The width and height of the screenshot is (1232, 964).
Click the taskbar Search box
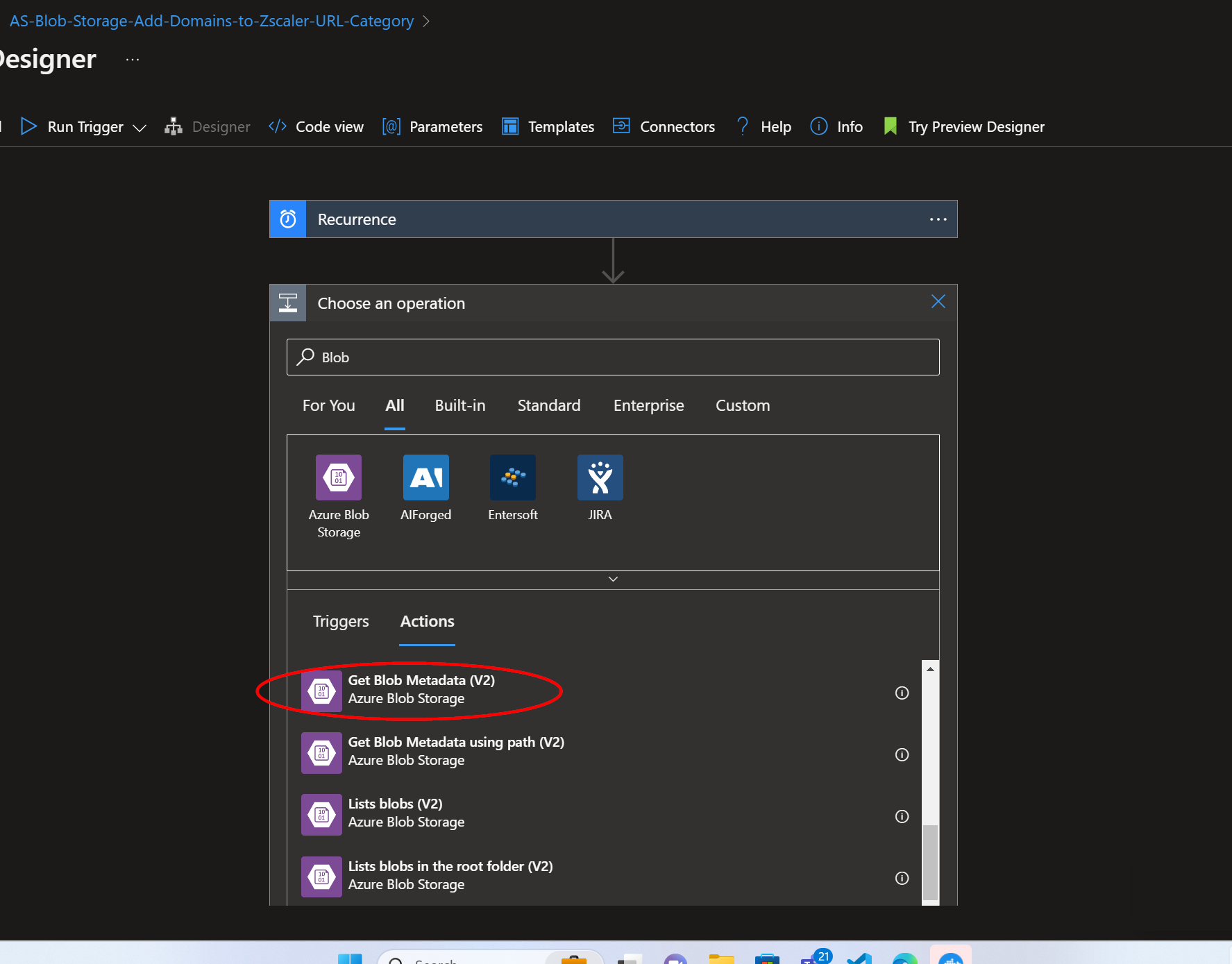(490, 958)
